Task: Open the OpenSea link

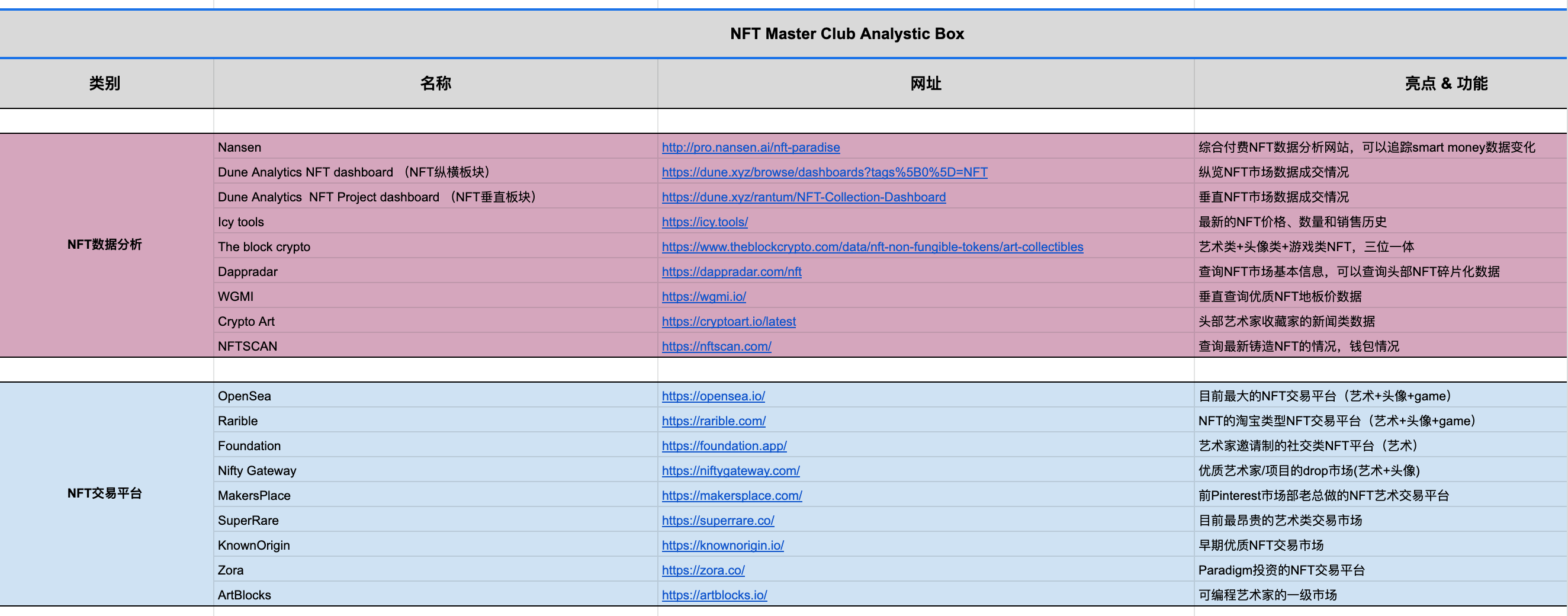Action: click(x=713, y=396)
